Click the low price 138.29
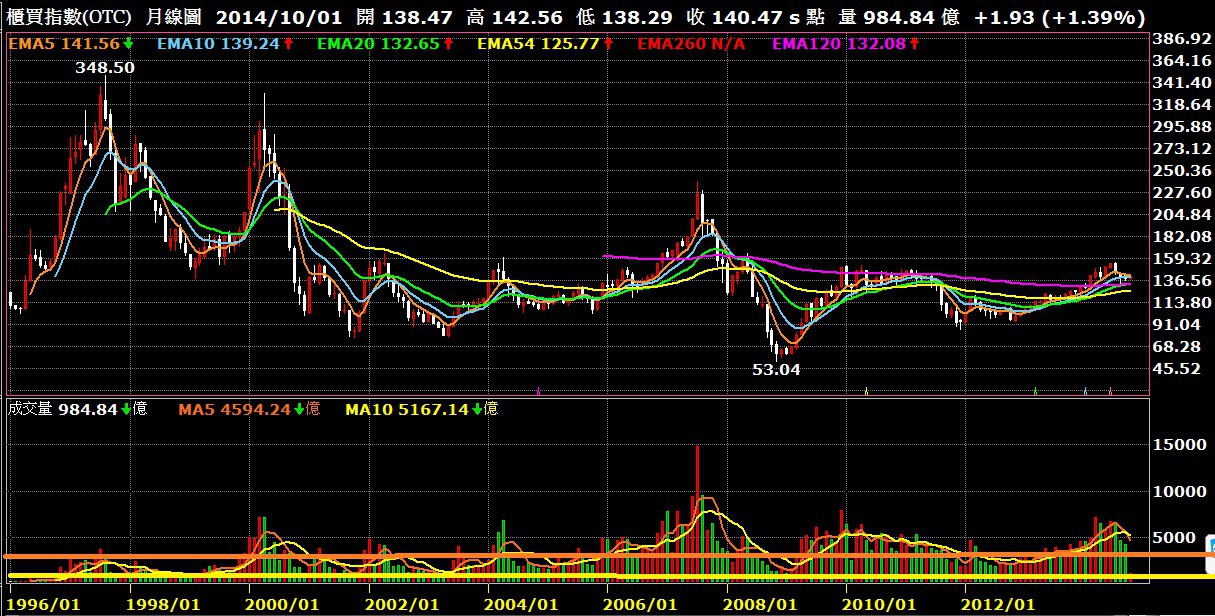Viewport: 1215px width, 616px height. click(638, 17)
